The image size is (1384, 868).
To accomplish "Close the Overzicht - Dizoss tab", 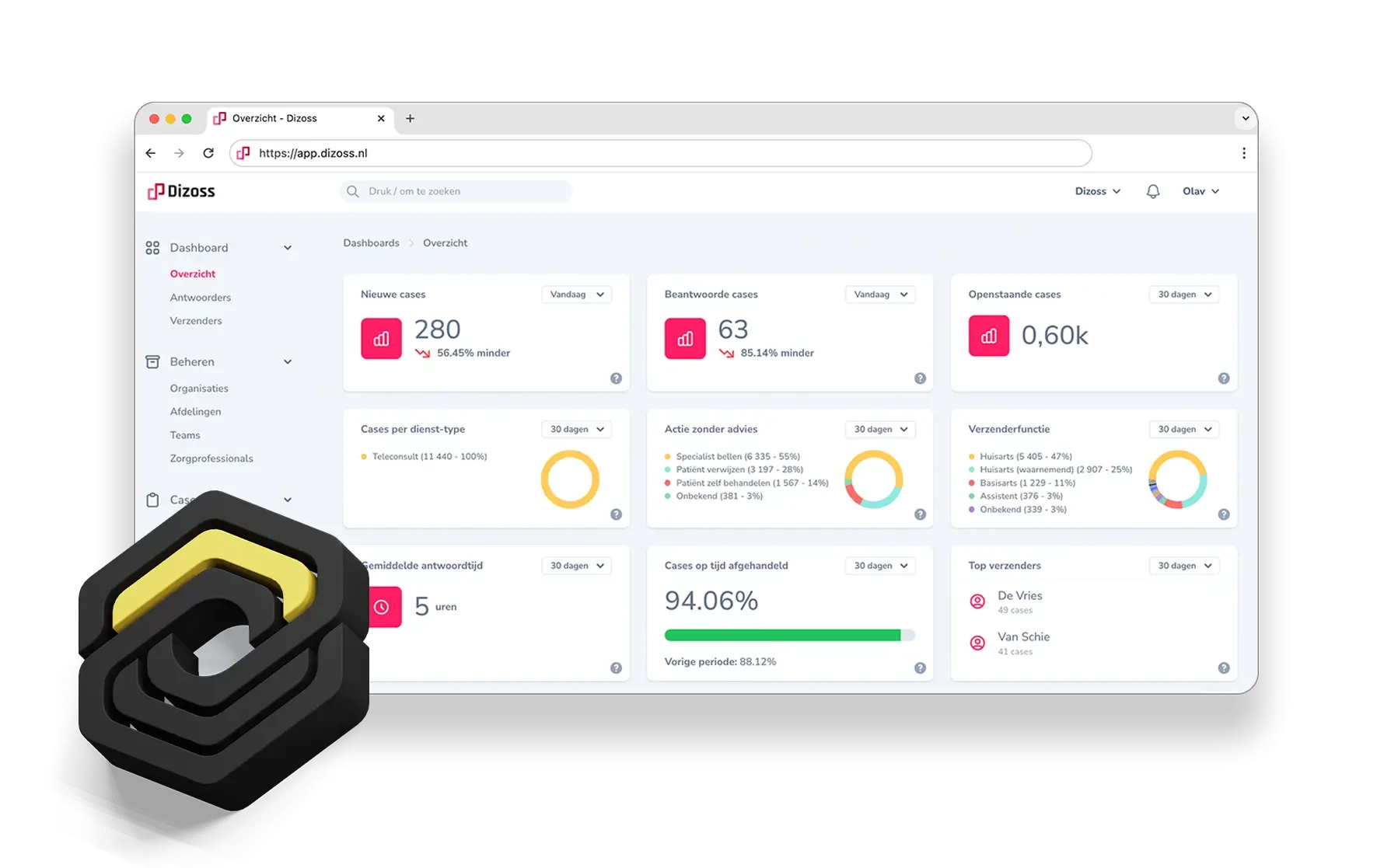I will click(381, 118).
